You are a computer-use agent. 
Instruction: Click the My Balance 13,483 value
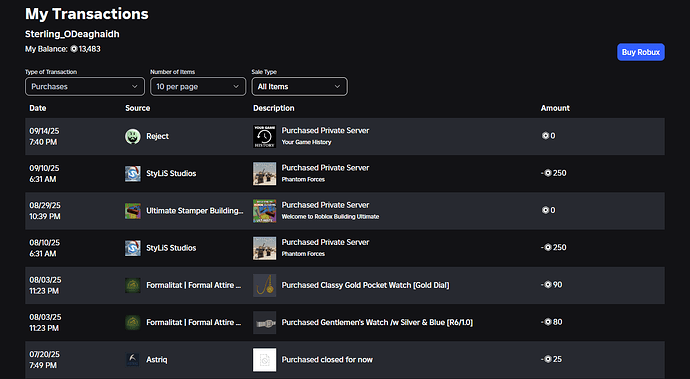click(90, 49)
